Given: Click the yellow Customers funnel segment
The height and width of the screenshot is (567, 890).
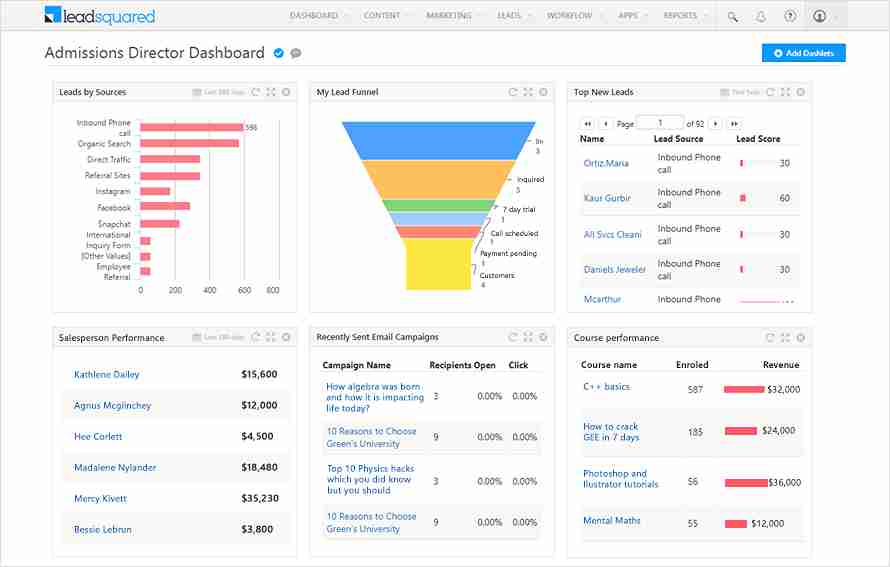Looking at the screenshot, I should pyautogui.click(x=438, y=264).
